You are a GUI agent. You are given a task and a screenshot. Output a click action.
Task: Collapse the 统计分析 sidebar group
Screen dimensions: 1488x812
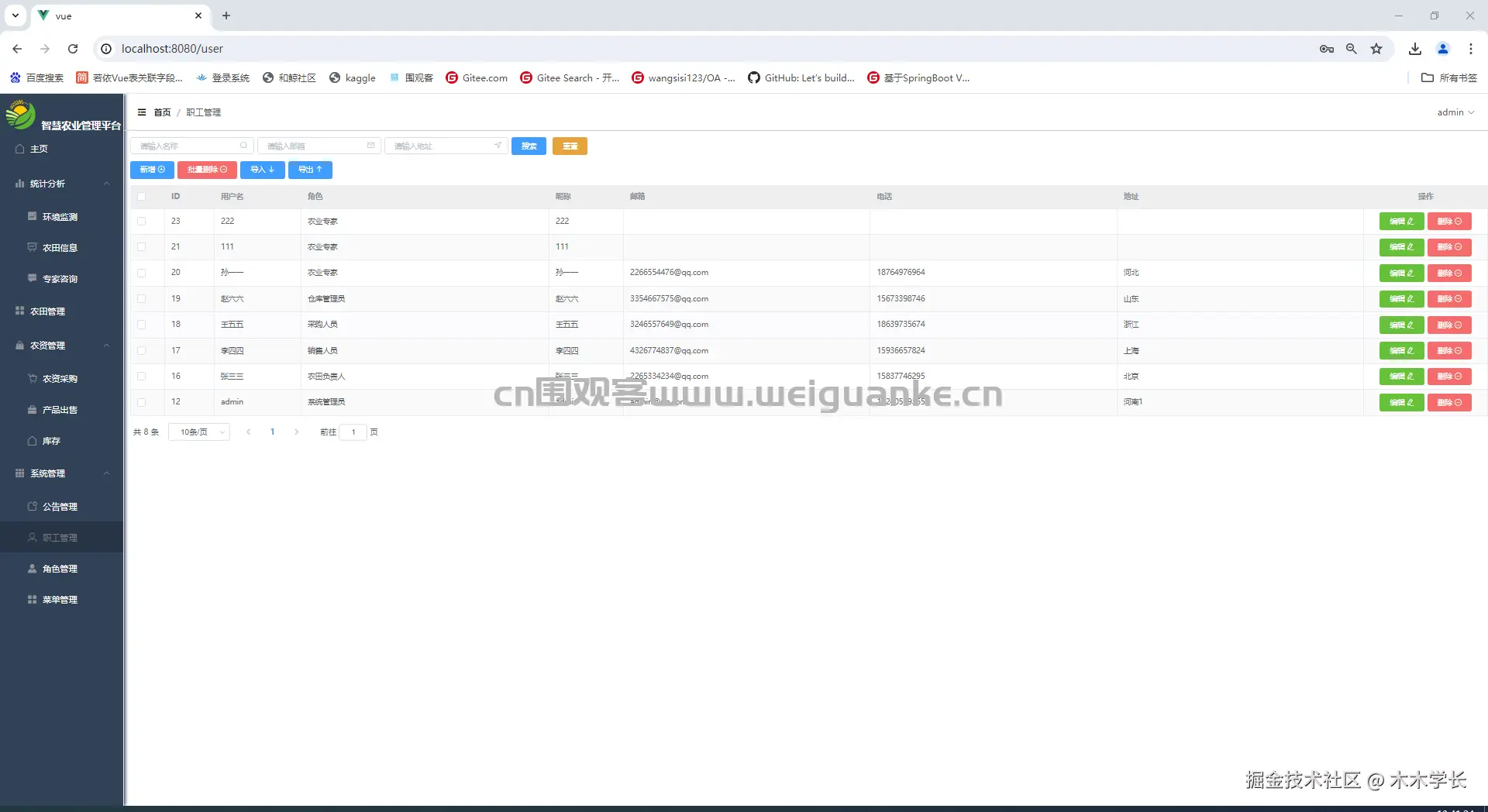click(x=62, y=184)
